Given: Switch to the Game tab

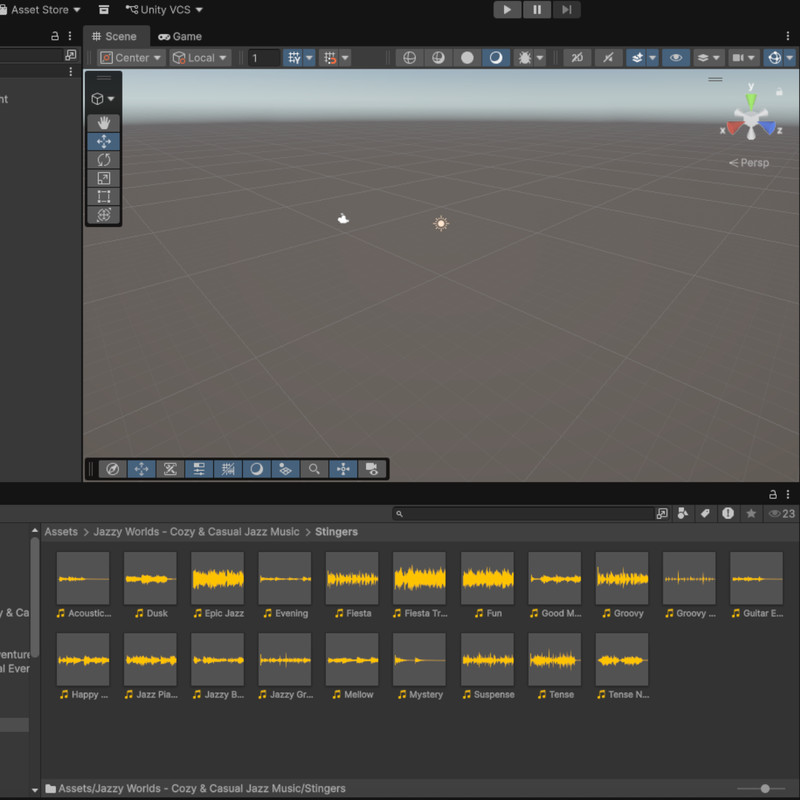Looking at the screenshot, I should (x=180, y=36).
